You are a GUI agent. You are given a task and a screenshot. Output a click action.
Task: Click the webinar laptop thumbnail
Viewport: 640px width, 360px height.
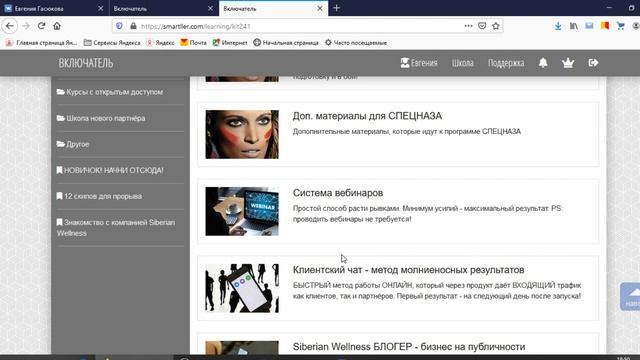[242, 211]
